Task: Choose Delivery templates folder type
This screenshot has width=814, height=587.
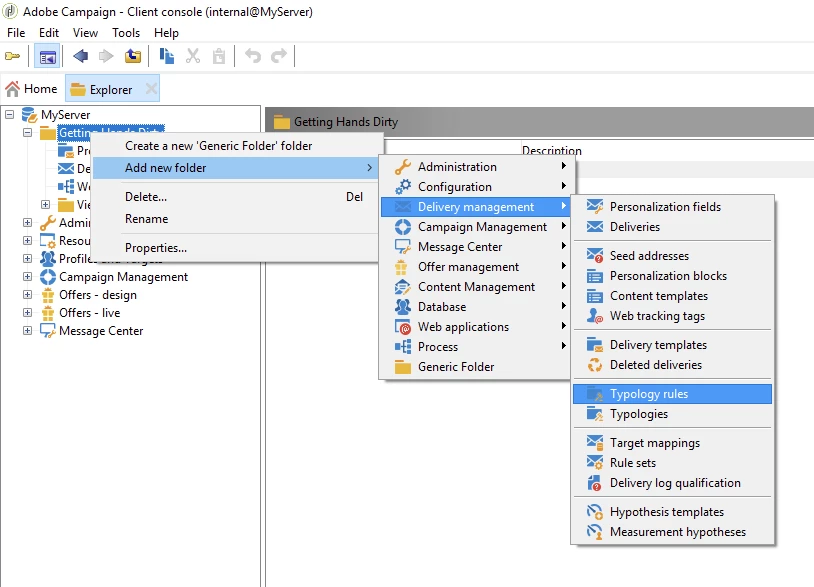Action: tap(672, 345)
